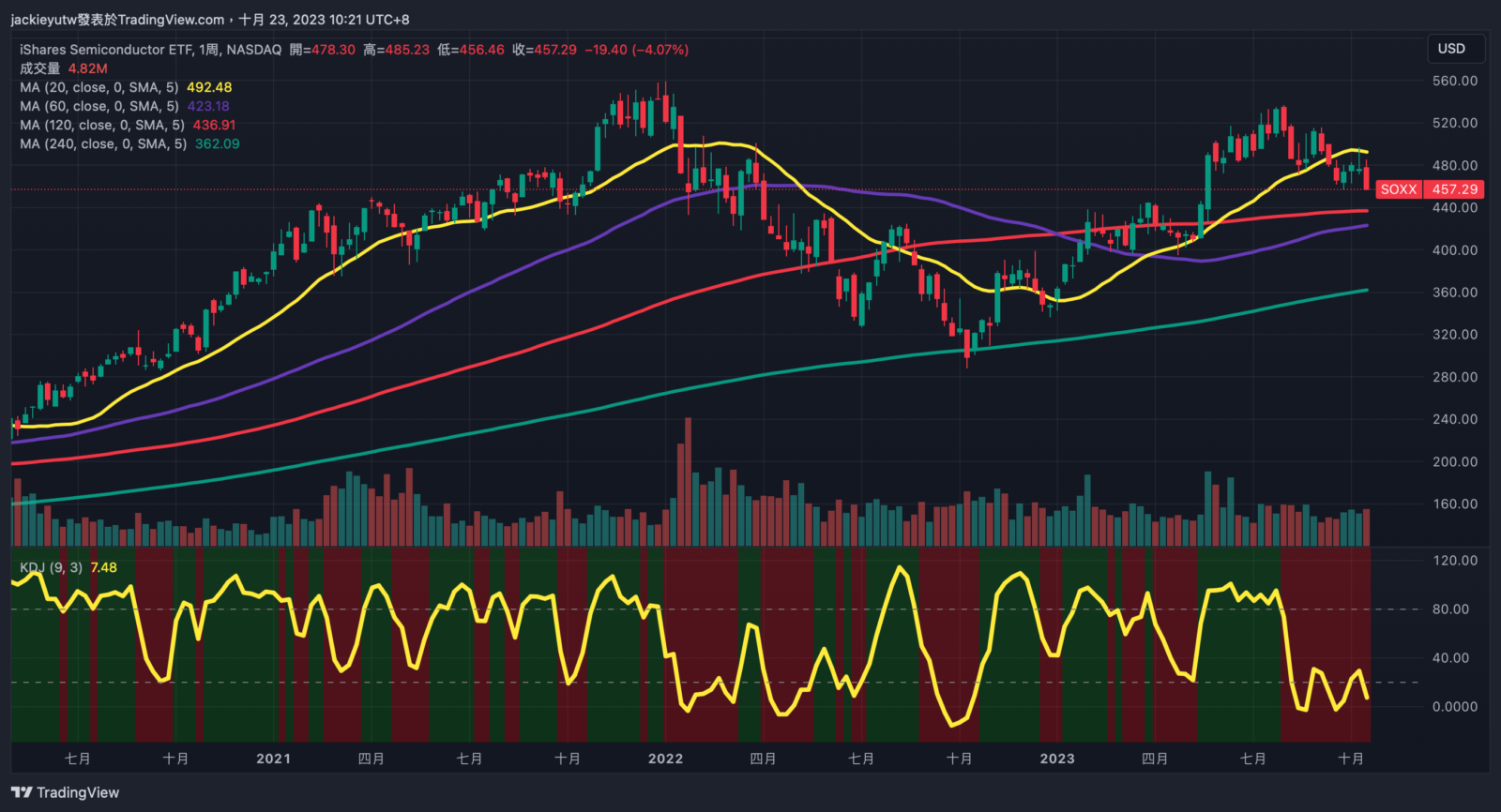Viewport: 1501px width, 812px height.
Task: Click the 2022 marker on time axis
Action: [665, 759]
